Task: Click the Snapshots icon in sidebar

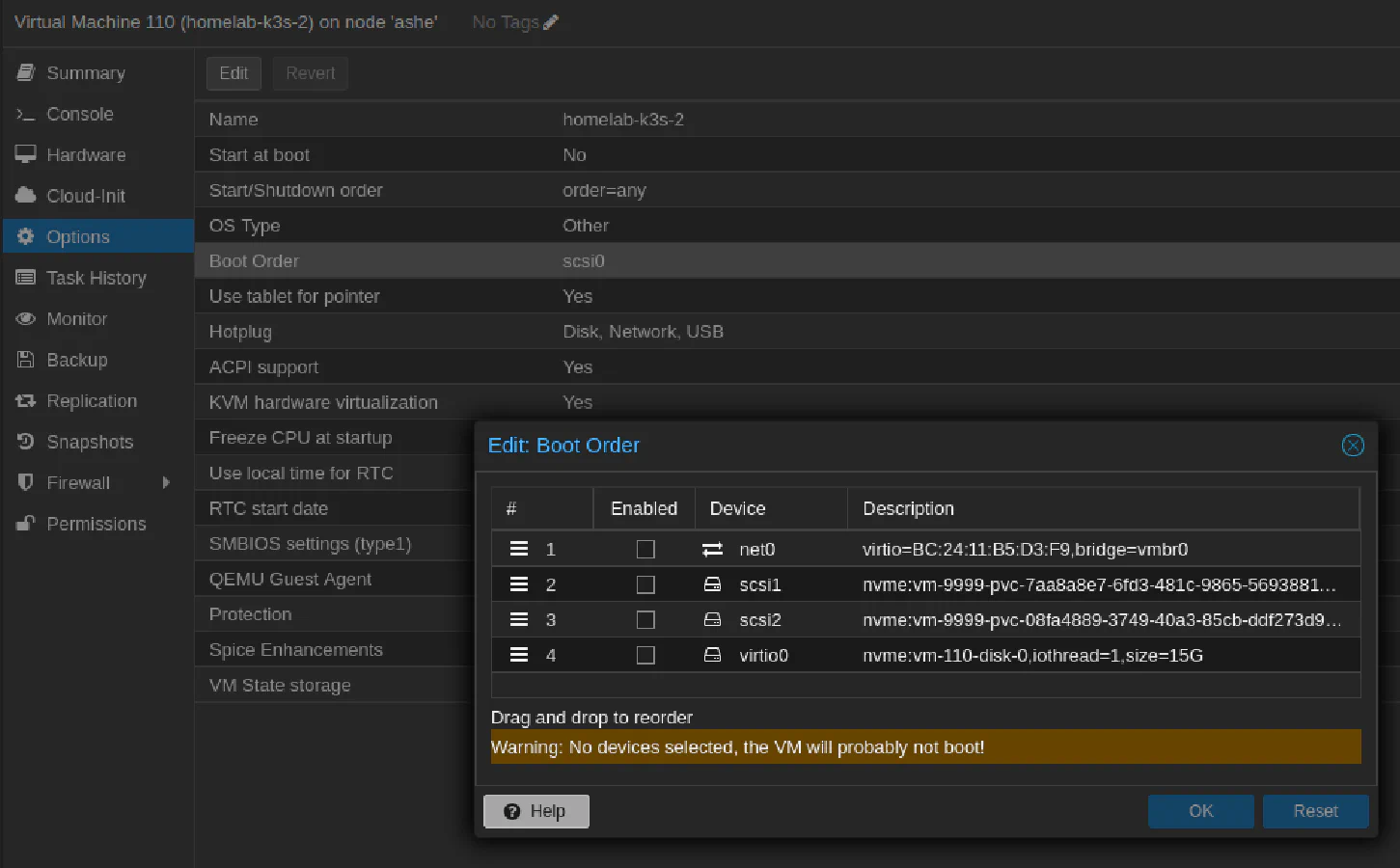Action: (26, 442)
